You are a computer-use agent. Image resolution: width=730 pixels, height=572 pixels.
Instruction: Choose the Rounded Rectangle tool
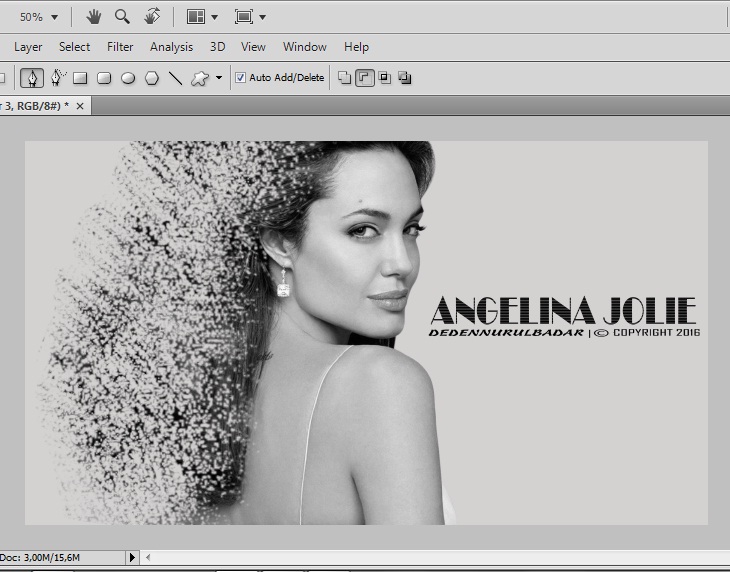click(x=104, y=78)
